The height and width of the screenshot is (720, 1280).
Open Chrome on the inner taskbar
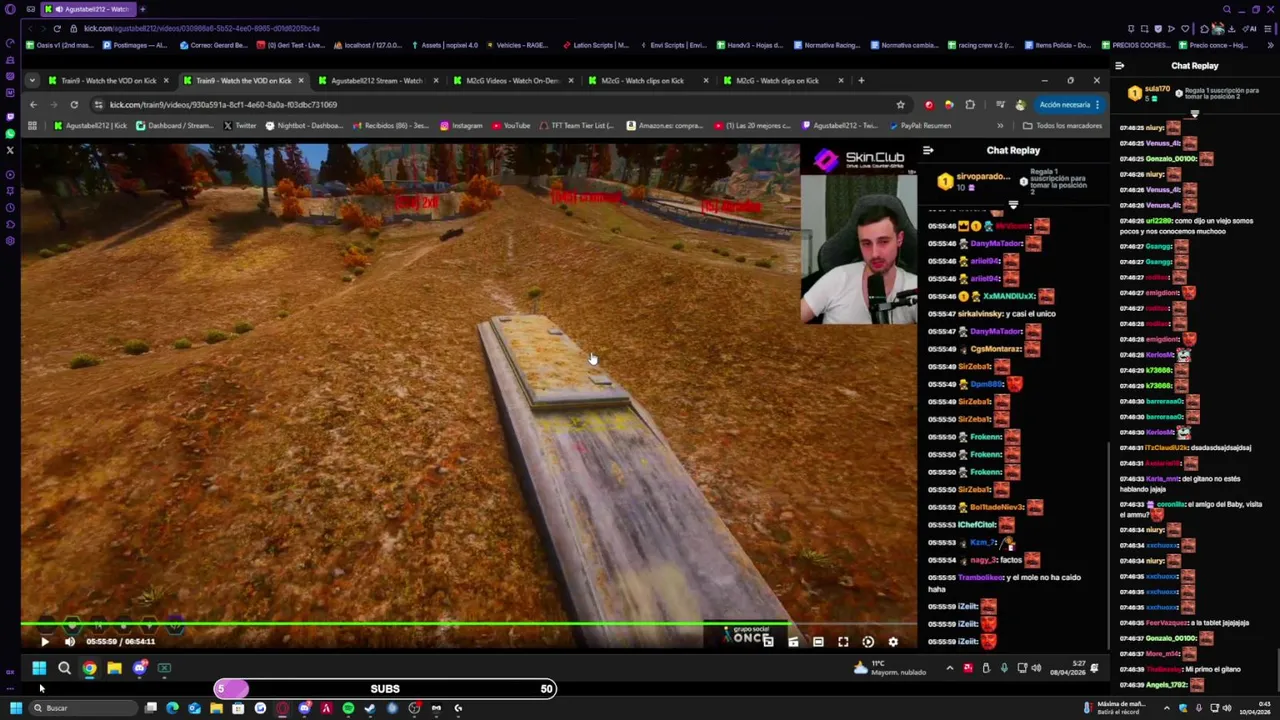pyautogui.click(x=89, y=668)
